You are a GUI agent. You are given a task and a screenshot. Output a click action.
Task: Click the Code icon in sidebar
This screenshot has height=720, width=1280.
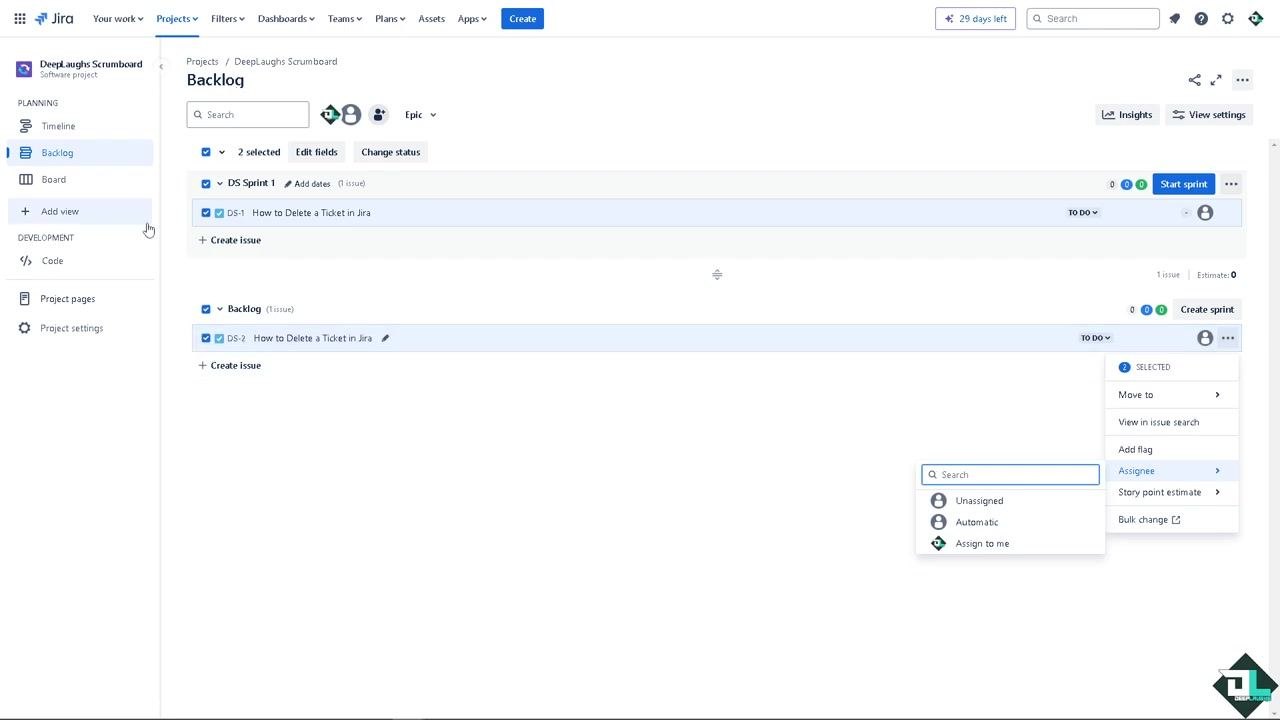pyautogui.click(x=26, y=261)
